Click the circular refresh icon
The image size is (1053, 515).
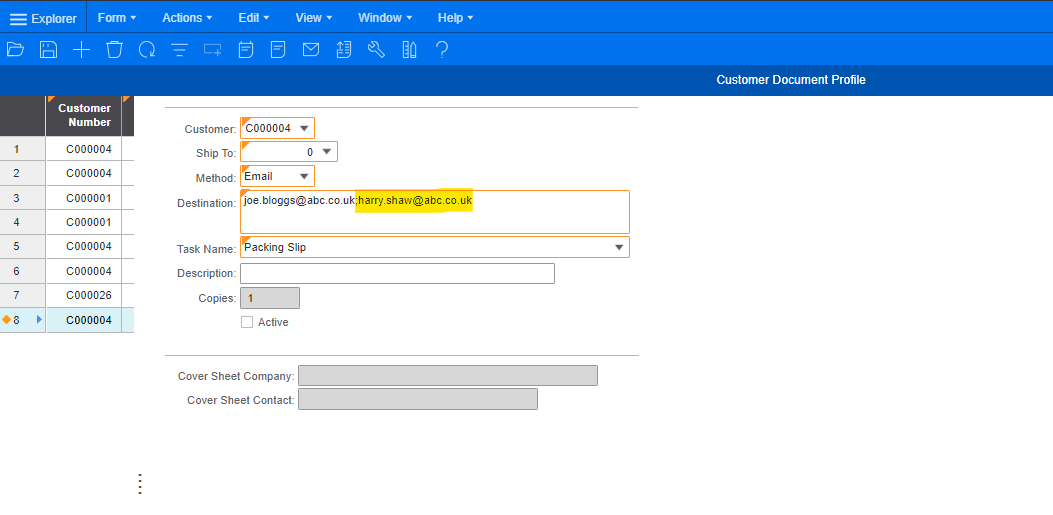(x=147, y=49)
